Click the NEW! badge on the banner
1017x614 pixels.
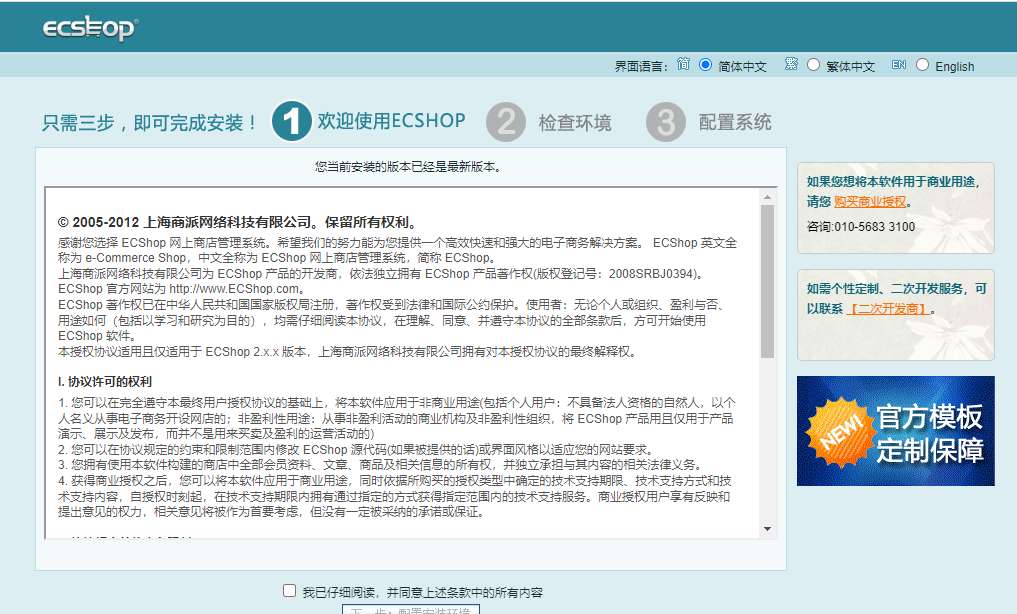(836, 431)
